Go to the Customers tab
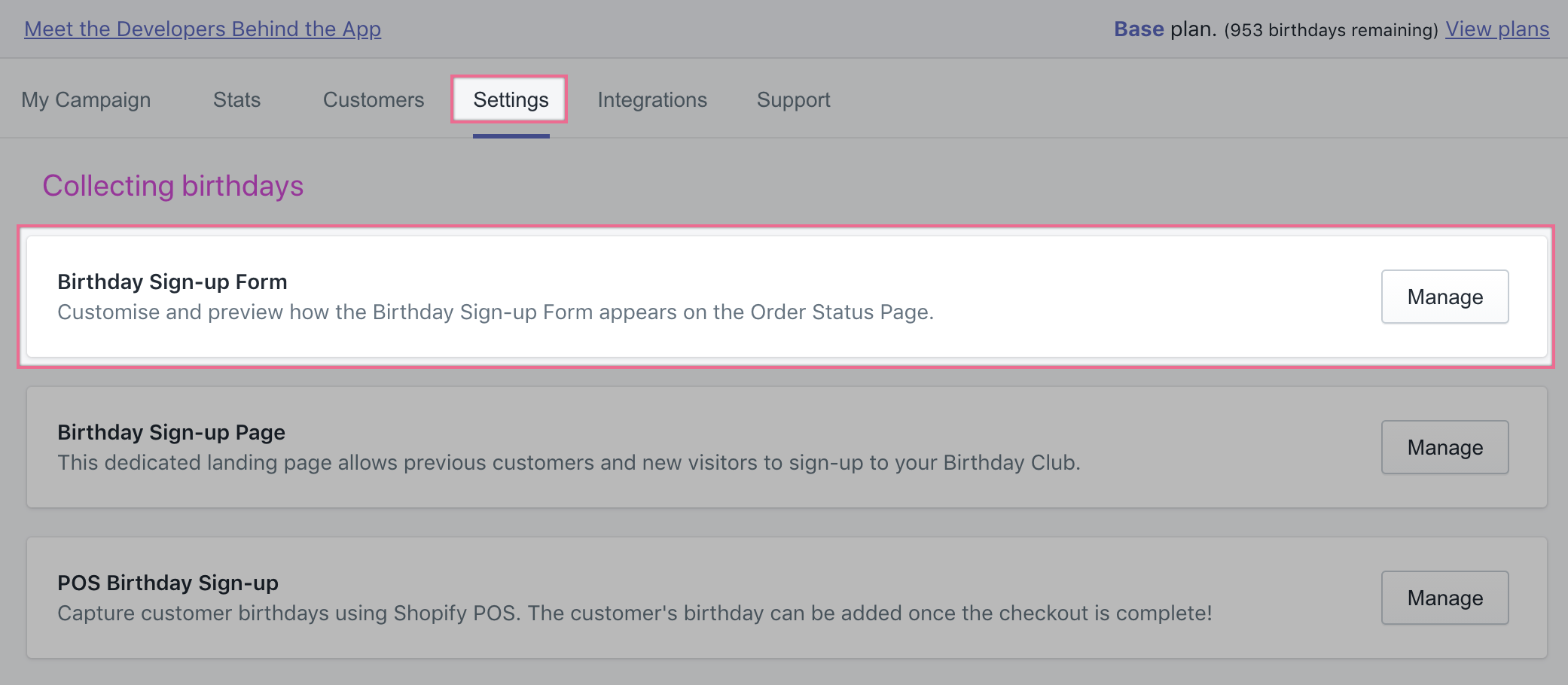The height and width of the screenshot is (685, 1568). pyautogui.click(x=374, y=100)
